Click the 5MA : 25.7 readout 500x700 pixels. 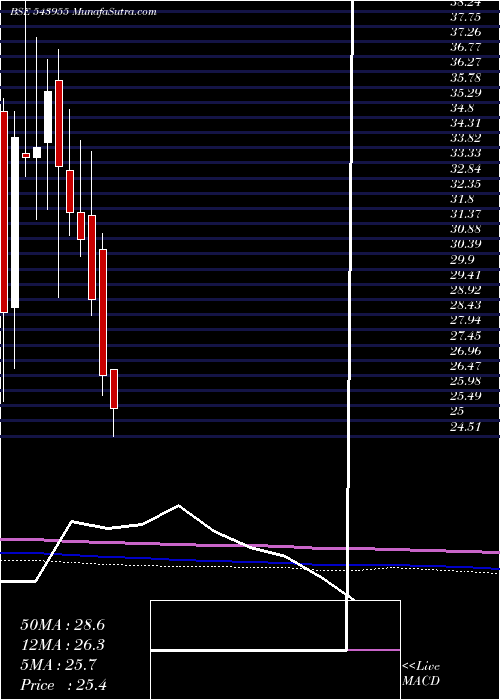(x=58, y=665)
